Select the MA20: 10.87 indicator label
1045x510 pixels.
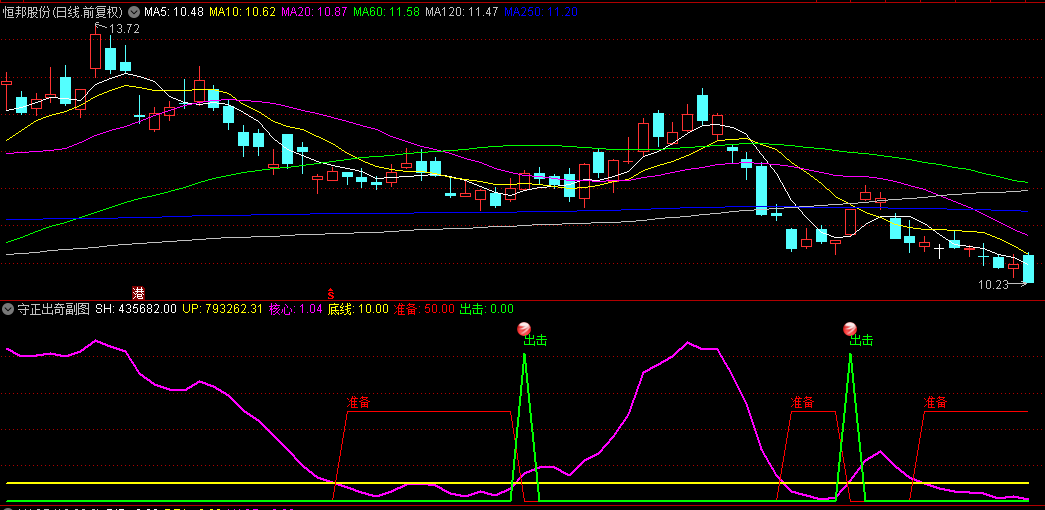pos(315,12)
